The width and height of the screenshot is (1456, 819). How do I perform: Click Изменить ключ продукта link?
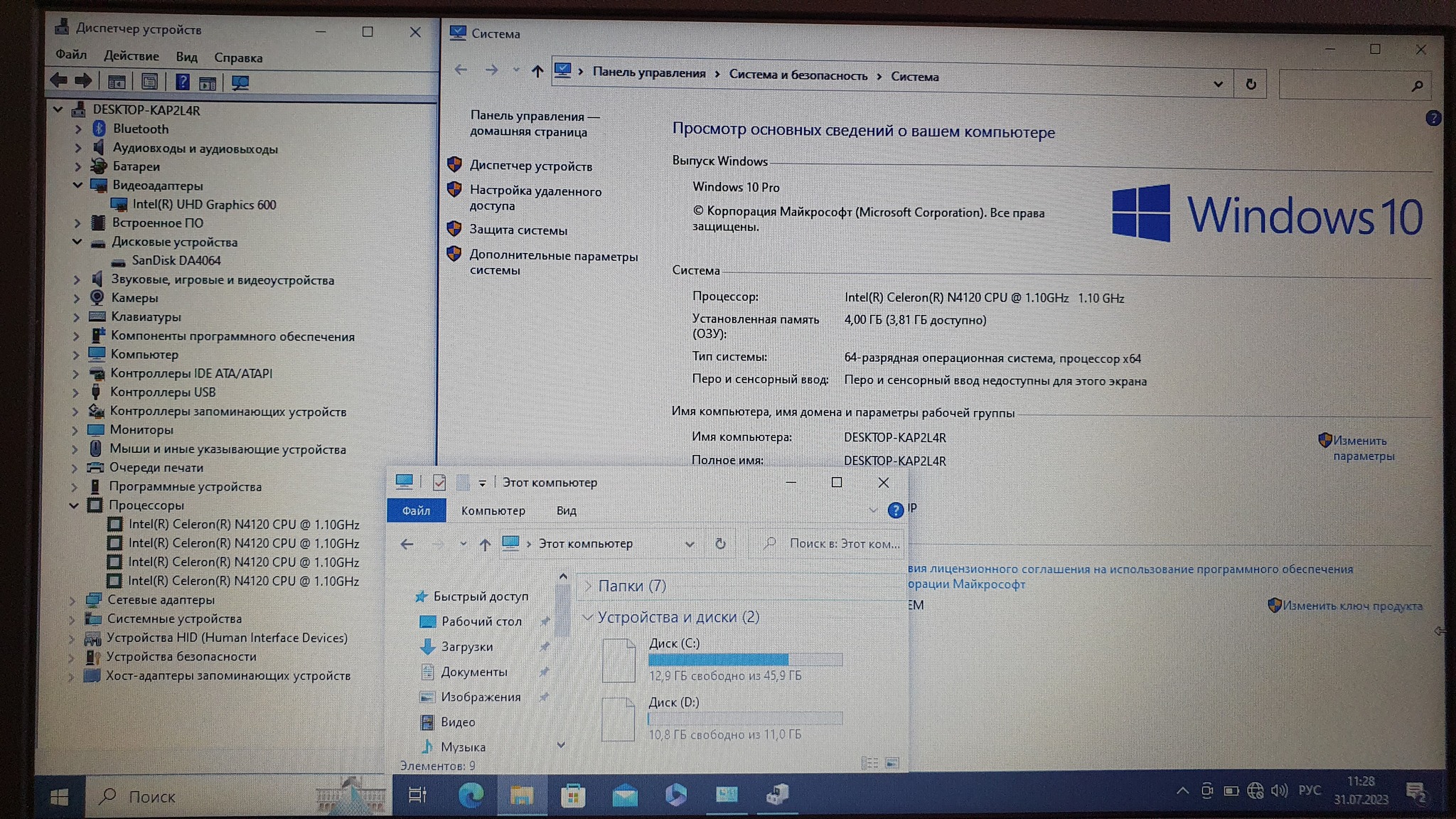(1351, 606)
